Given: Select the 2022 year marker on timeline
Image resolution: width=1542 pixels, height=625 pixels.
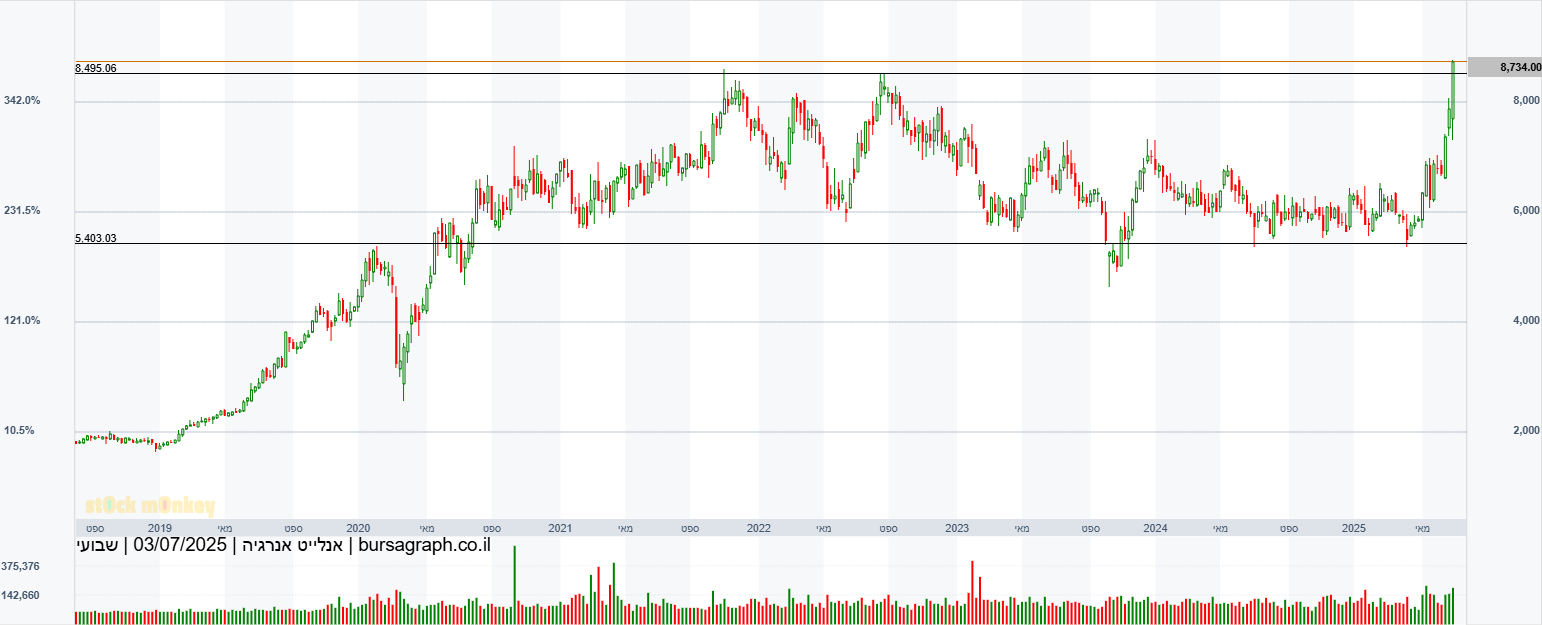Looking at the screenshot, I should coord(758,528).
